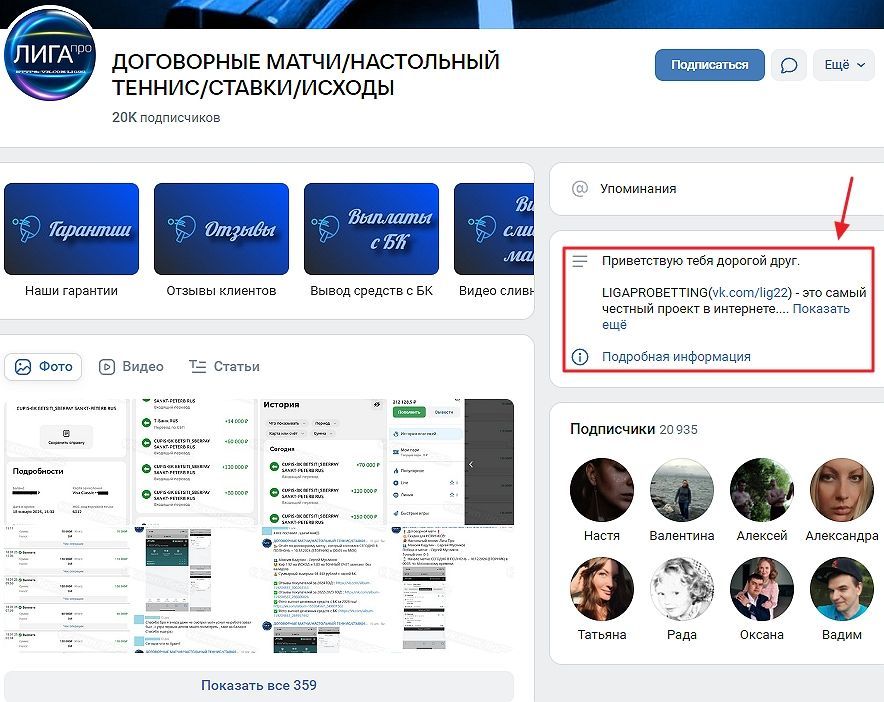The width and height of the screenshot is (884, 702).
Task: Click the articles icon beside Статьи
Action: [x=197, y=367]
